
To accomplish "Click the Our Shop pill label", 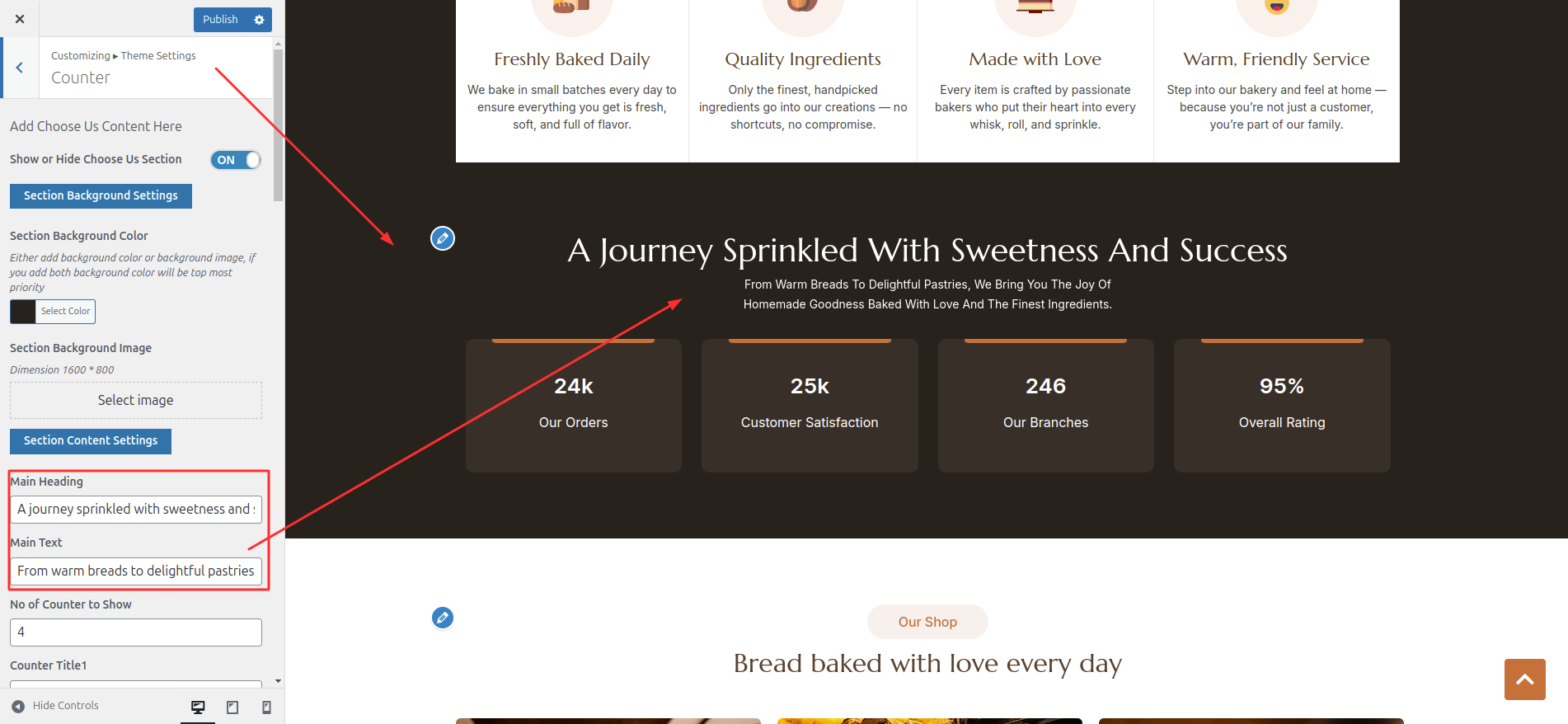I will 927,622.
